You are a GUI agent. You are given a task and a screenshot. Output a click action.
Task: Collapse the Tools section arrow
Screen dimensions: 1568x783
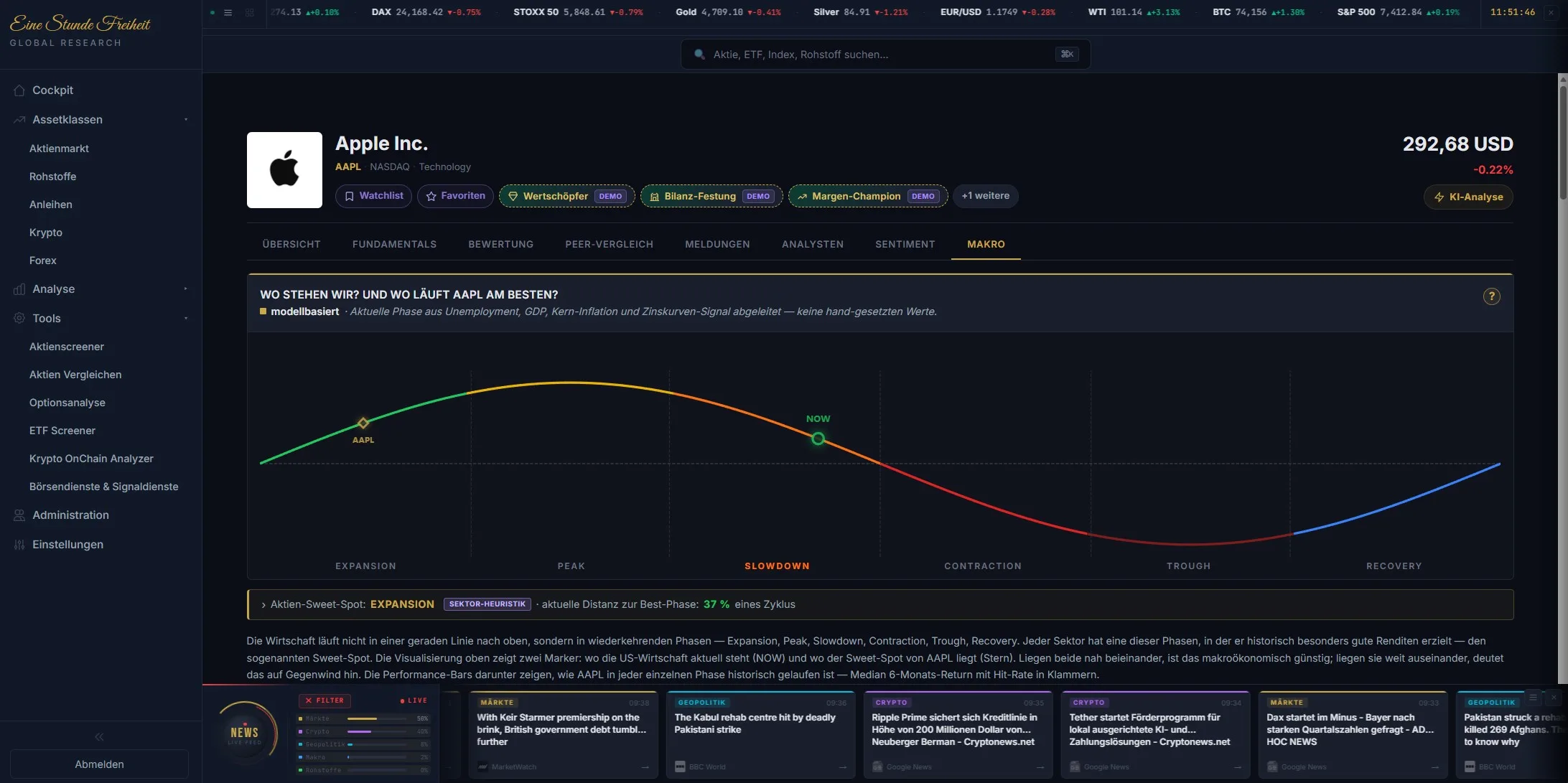tap(186, 319)
